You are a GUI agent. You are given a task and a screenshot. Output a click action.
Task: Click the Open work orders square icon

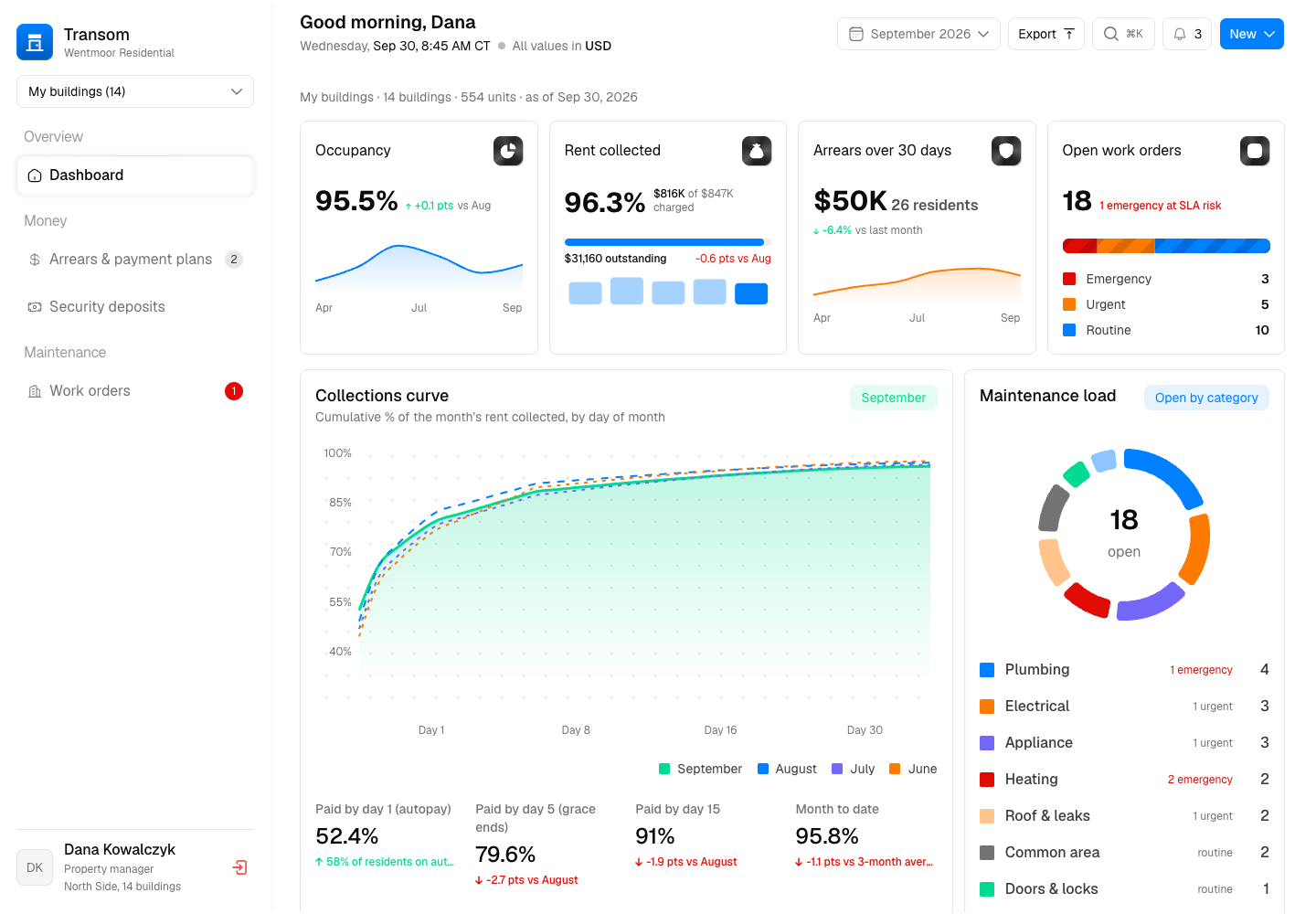[1255, 151]
